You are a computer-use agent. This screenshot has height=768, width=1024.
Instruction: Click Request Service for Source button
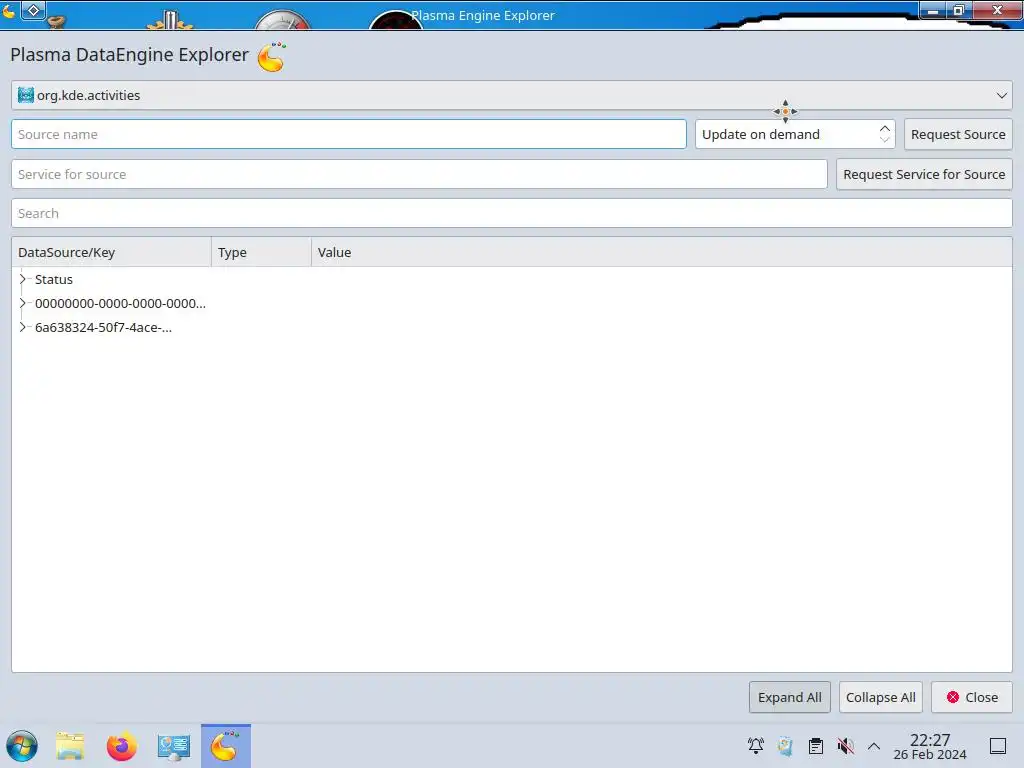coord(924,174)
